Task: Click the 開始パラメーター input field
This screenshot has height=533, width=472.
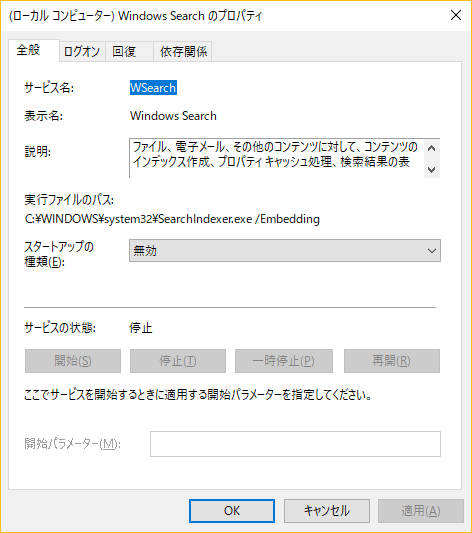Action: (295, 444)
